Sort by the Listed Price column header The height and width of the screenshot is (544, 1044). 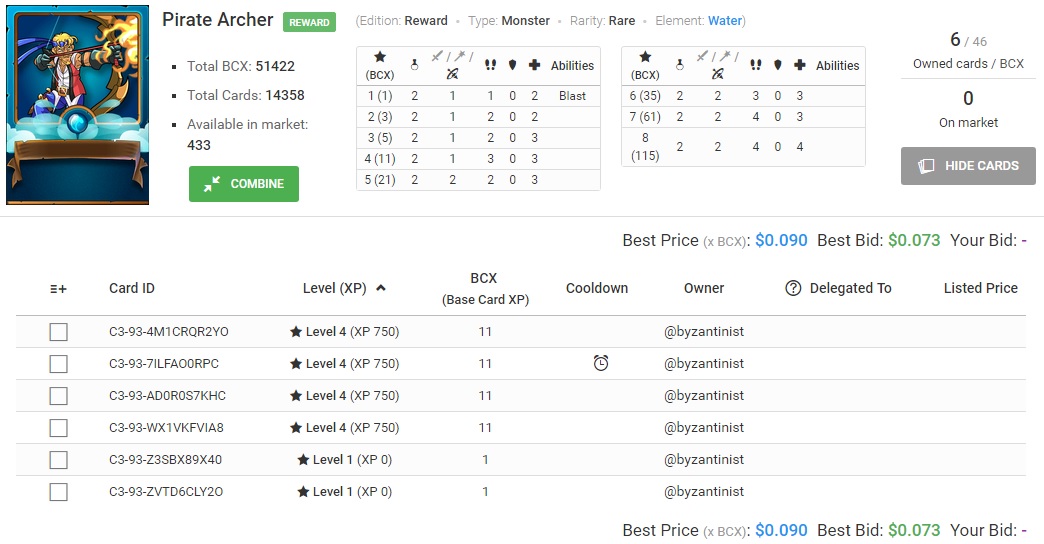[980, 288]
